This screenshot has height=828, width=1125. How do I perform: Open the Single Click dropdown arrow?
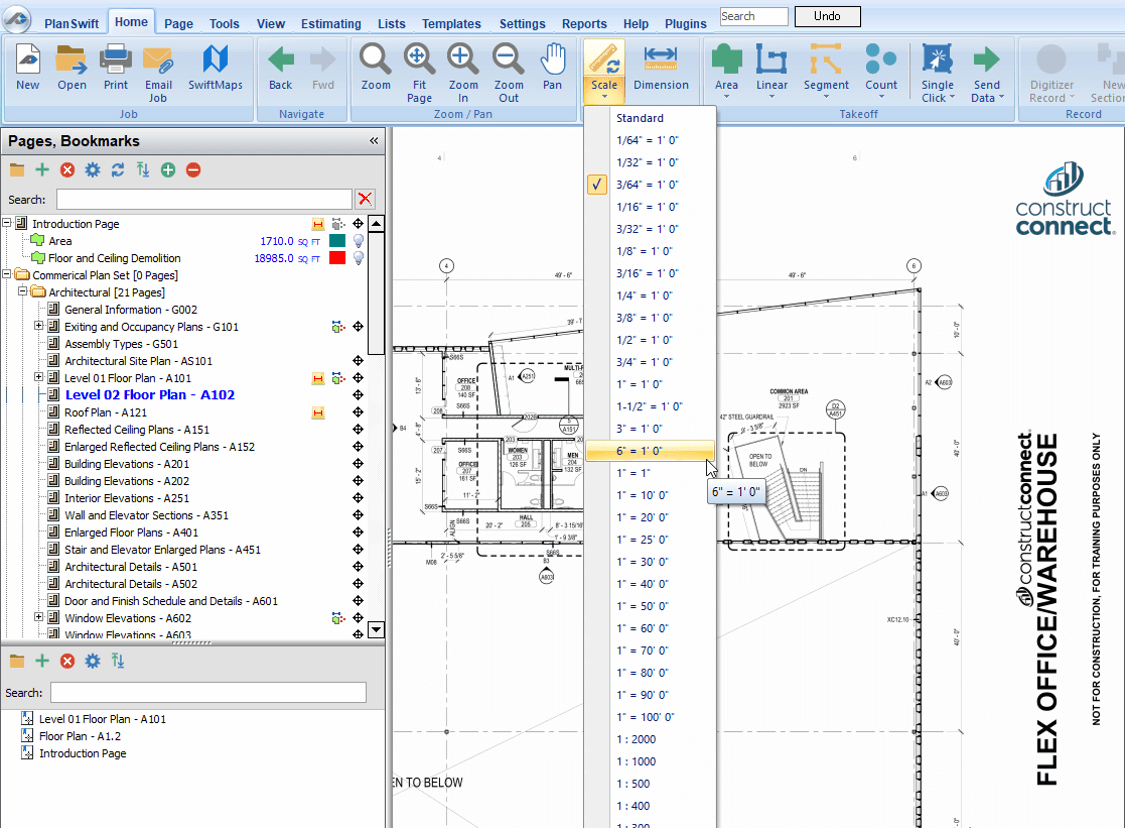coord(952,98)
